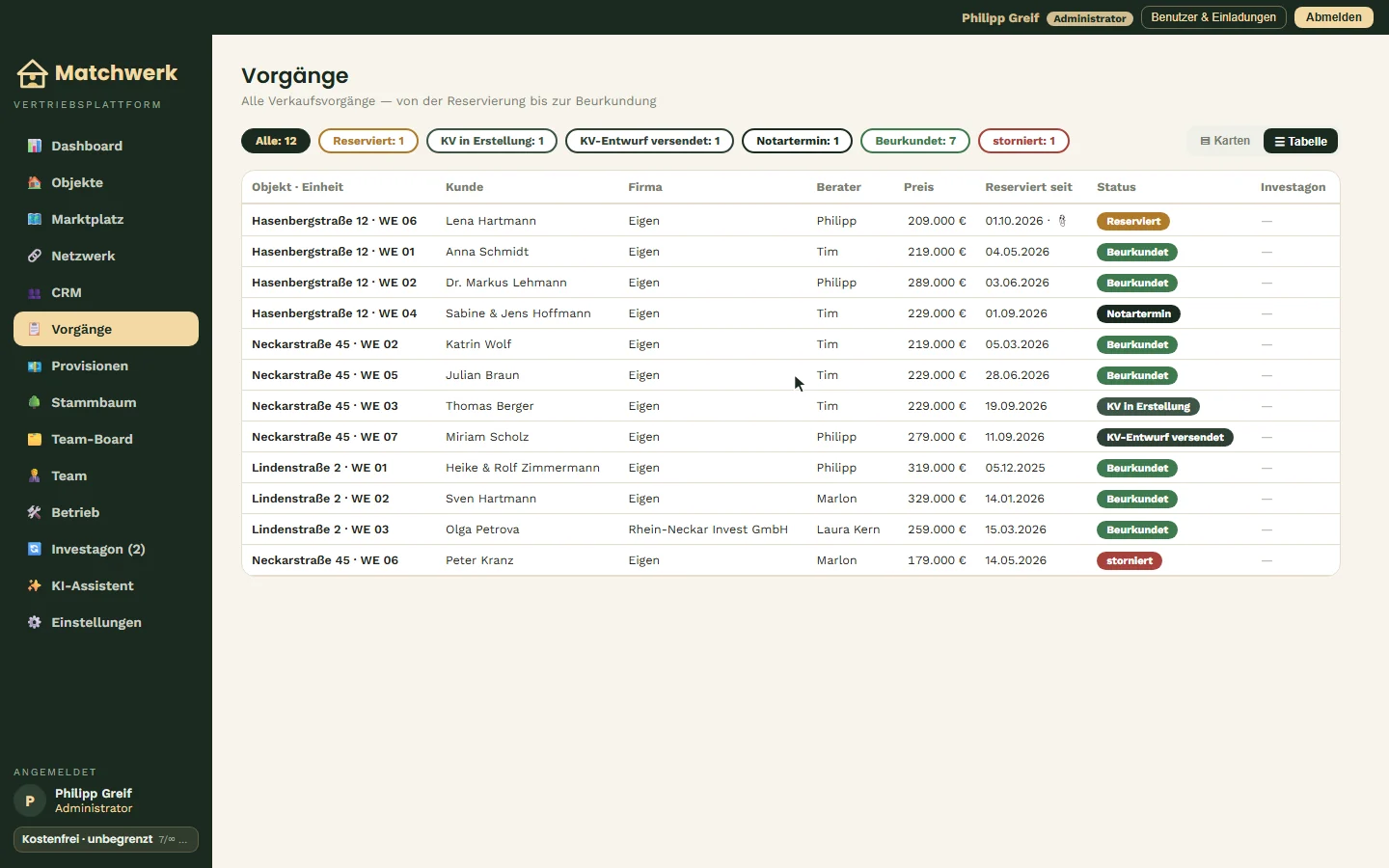
Task: Click the Reserviert status badge for Lena Hartmann
Action: click(x=1133, y=221)
